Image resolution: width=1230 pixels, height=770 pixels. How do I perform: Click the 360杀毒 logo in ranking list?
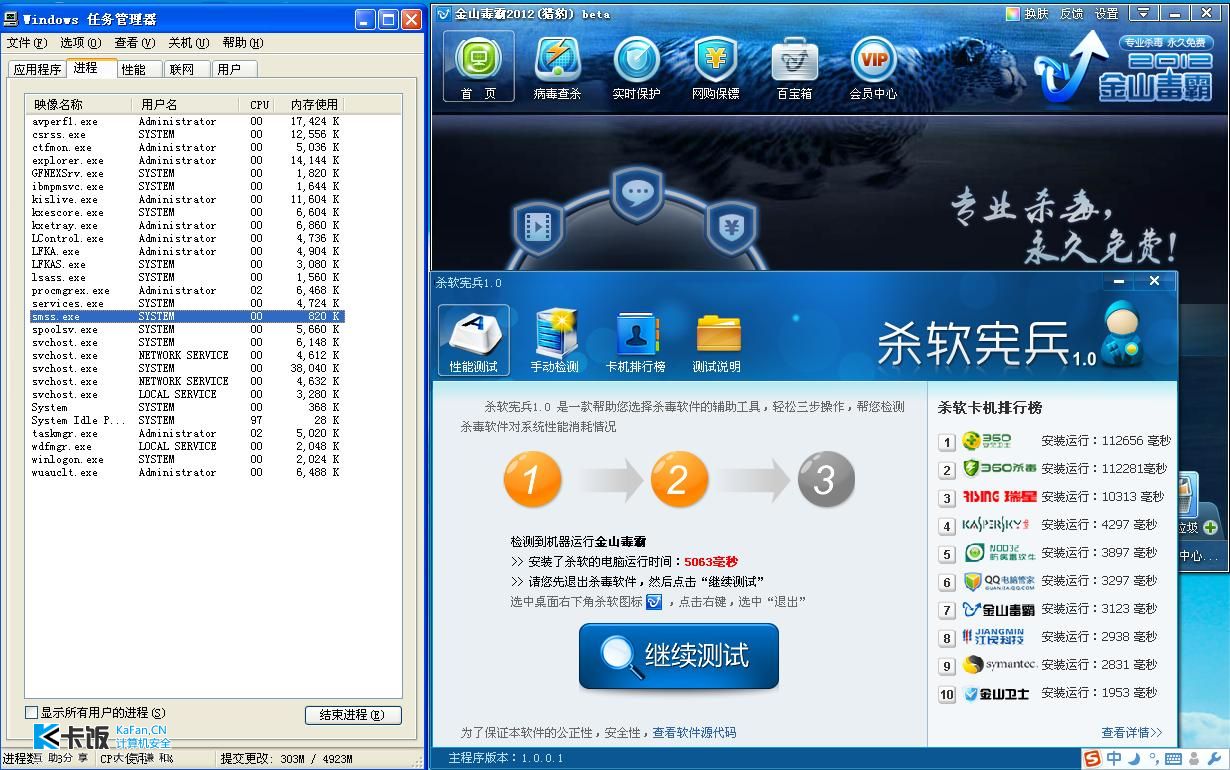(x=999, y=468)
